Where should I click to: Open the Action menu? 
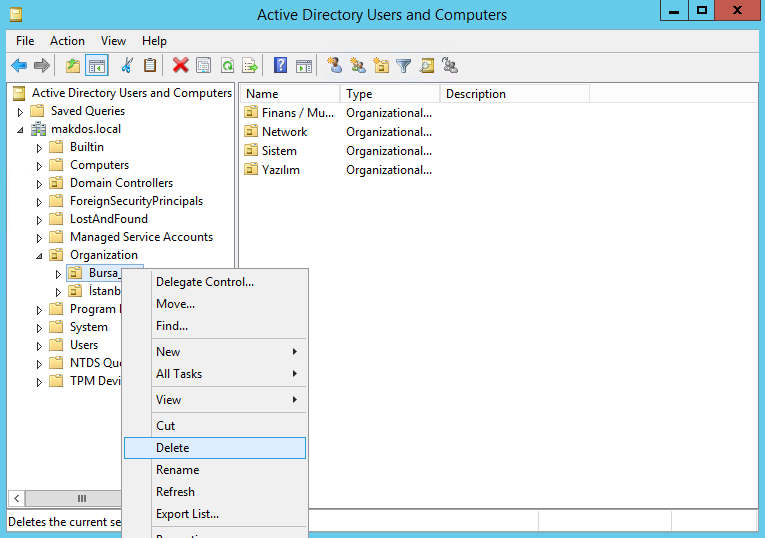(67, 41)
